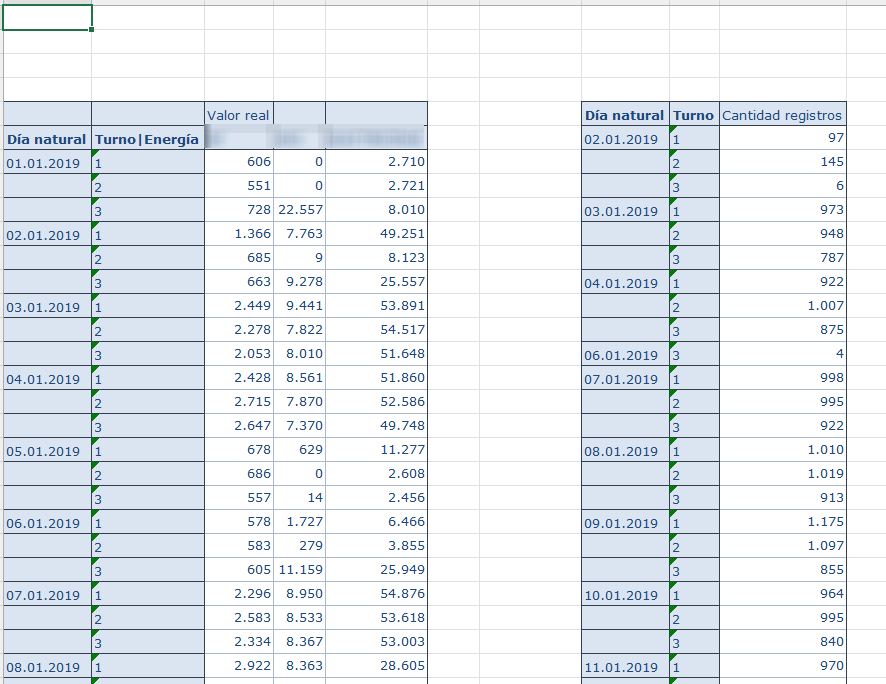
Task: Select registros cell with value 855
Action: (783, 569)
